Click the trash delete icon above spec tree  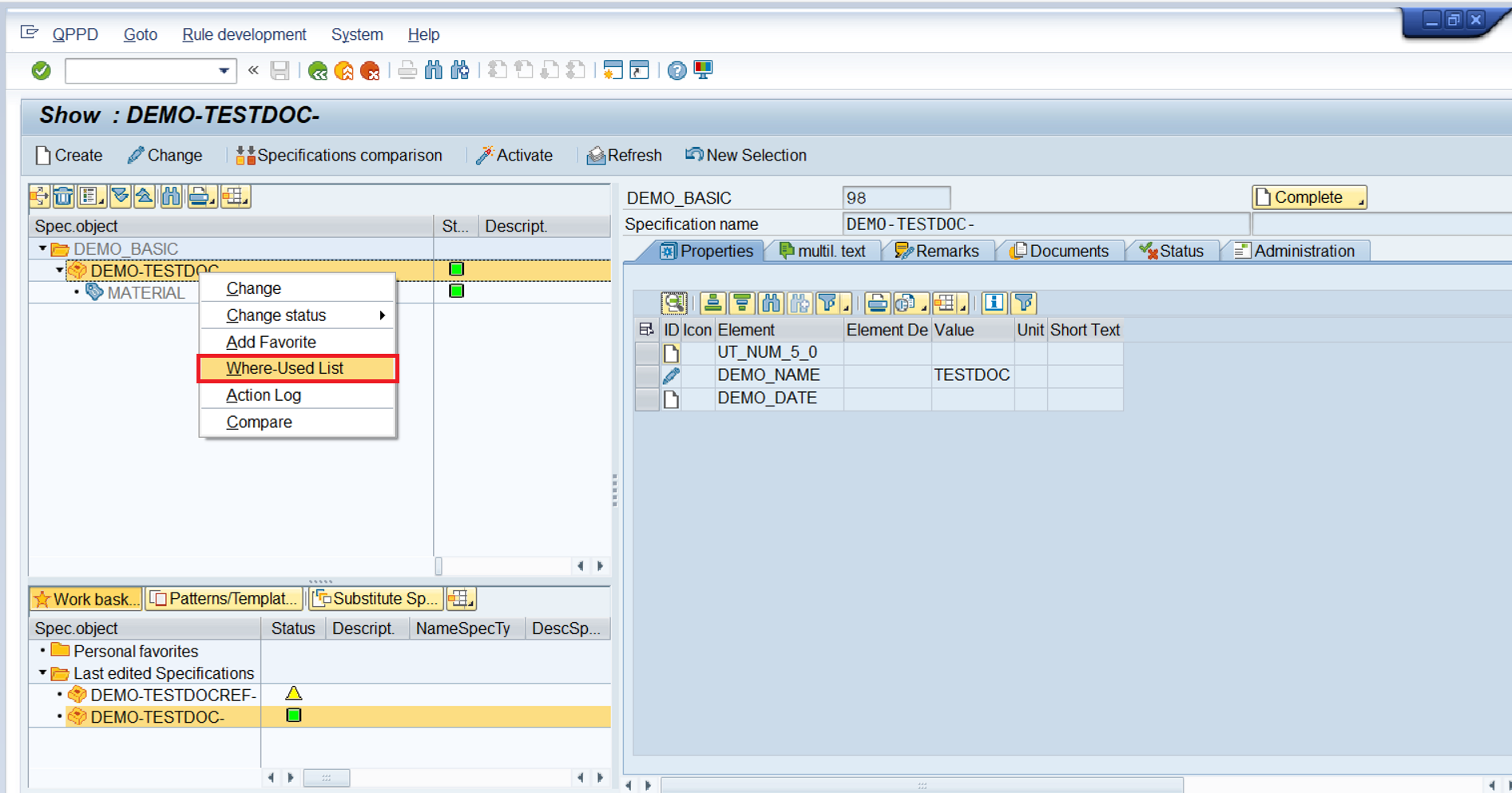tap(64, 196)
